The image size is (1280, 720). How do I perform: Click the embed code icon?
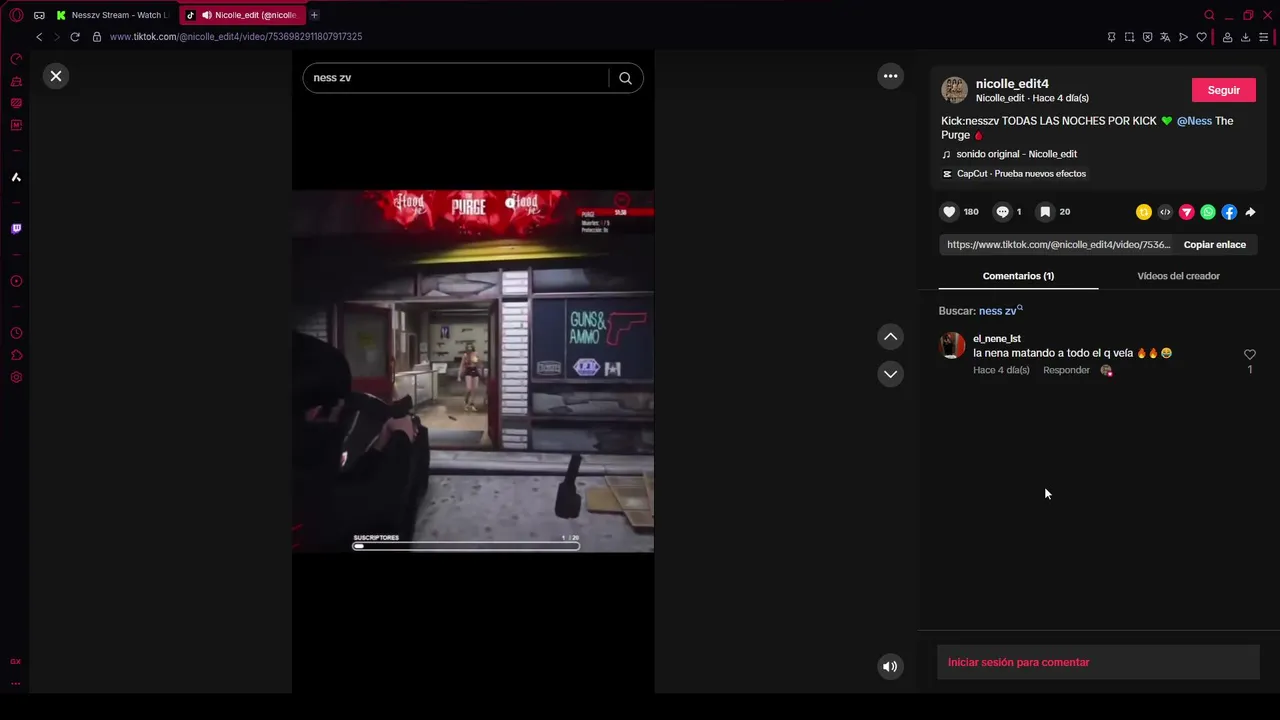pos(1165,212)
